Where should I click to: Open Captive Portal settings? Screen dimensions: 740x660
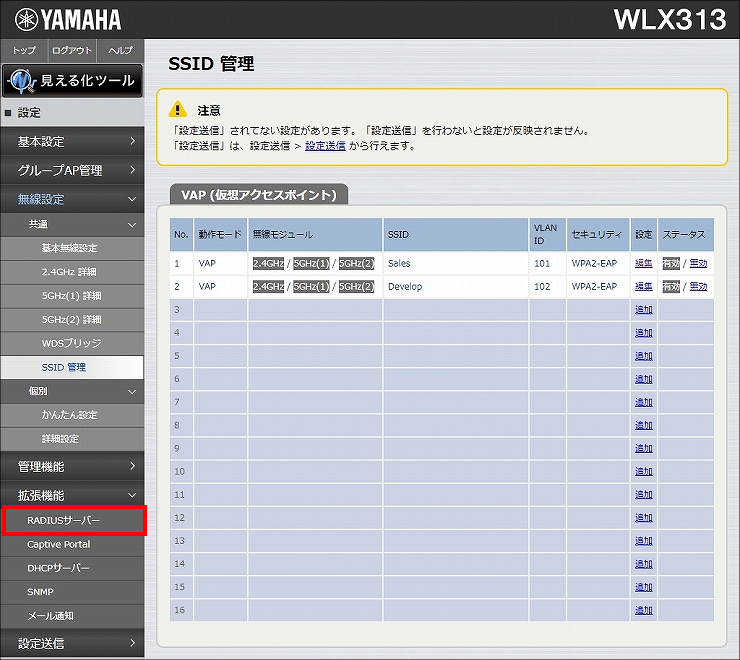(x=72, y=544)
